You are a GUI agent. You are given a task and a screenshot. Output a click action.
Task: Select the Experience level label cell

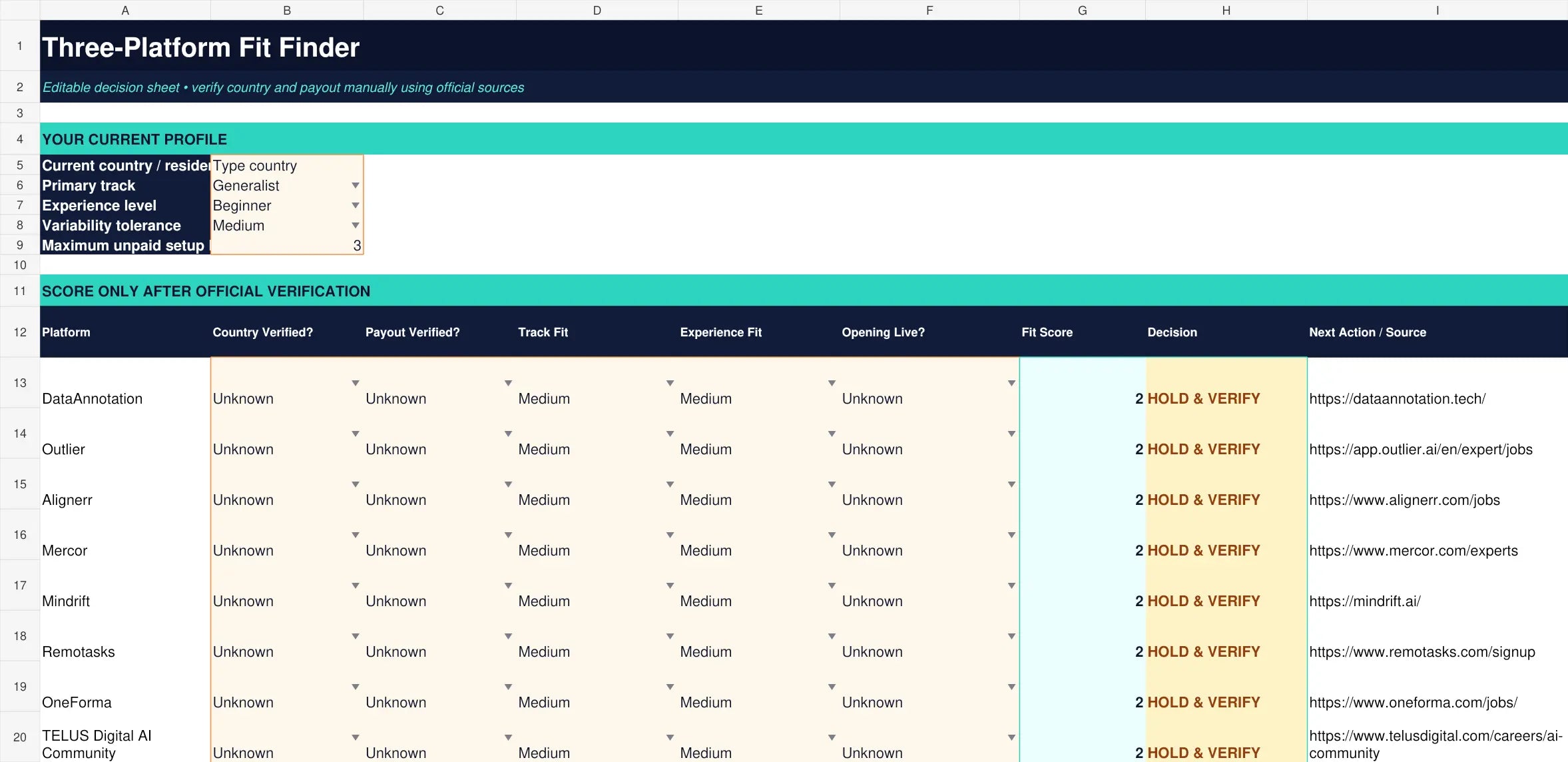click(125, 205)
